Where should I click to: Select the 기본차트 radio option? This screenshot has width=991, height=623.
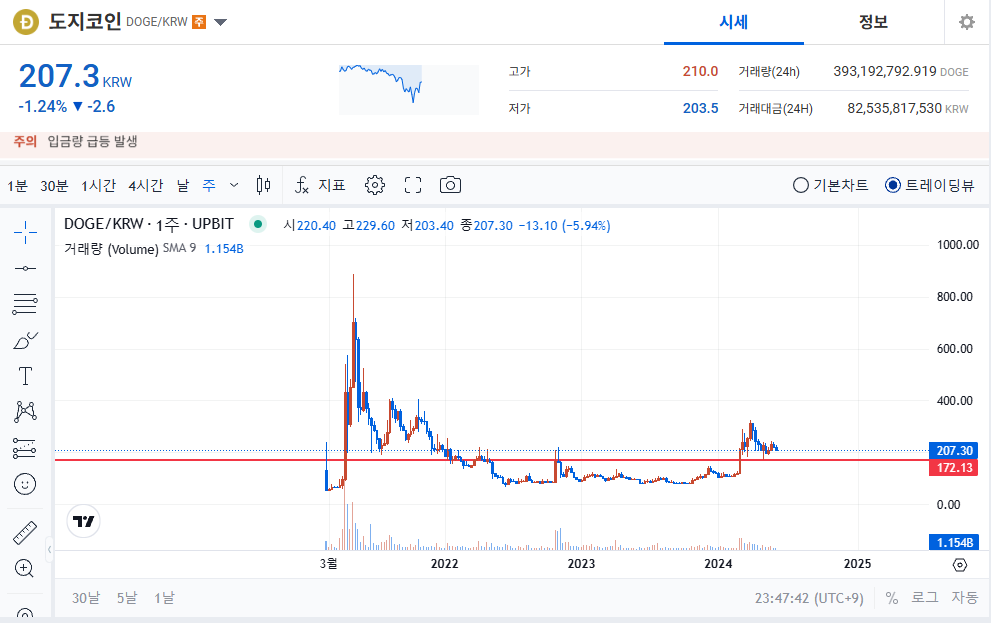tap(830, 185)
